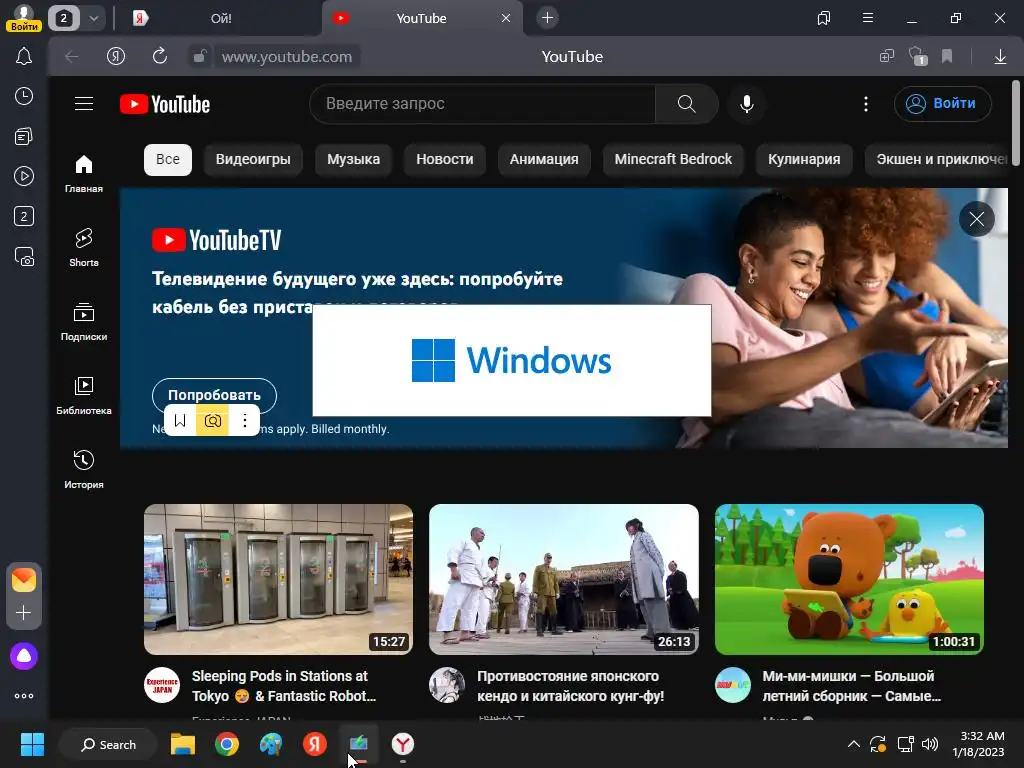
Task: Go to Yandex home via Я button
Action: click(x=116, y=56)
